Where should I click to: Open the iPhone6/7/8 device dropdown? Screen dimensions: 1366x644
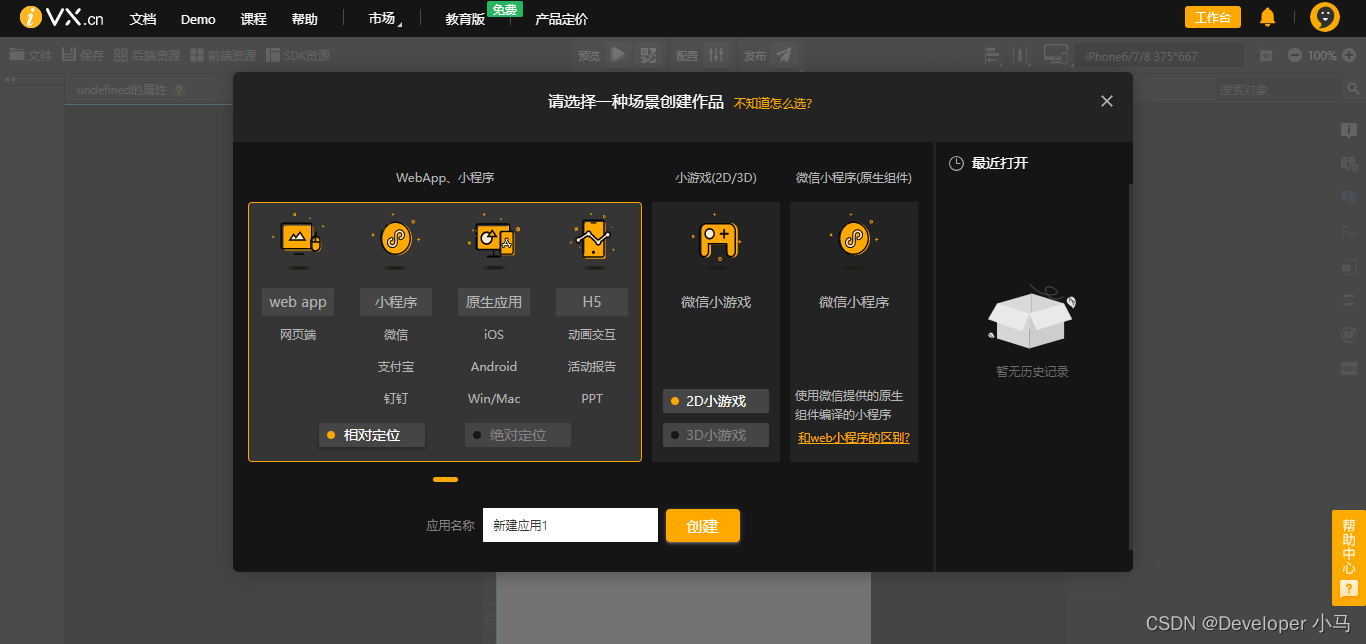[x=1160, y=56]
